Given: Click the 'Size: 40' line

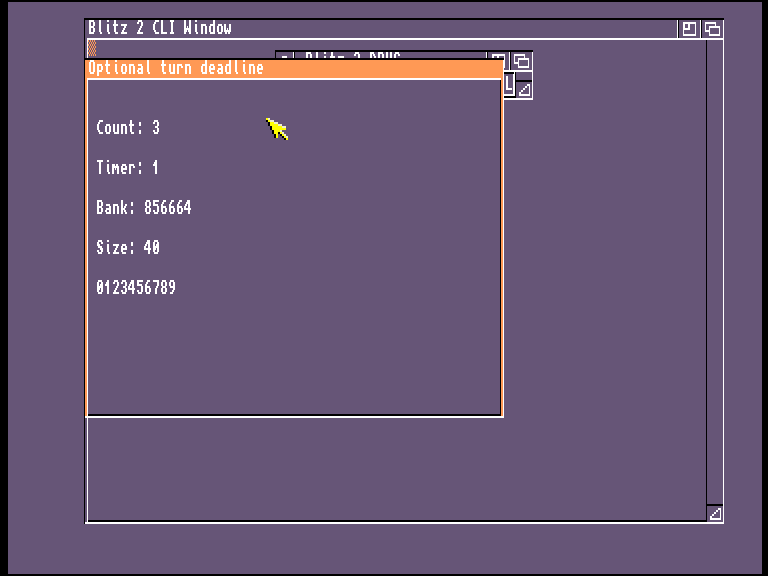Looking at the screenshot, I should 128,247.
